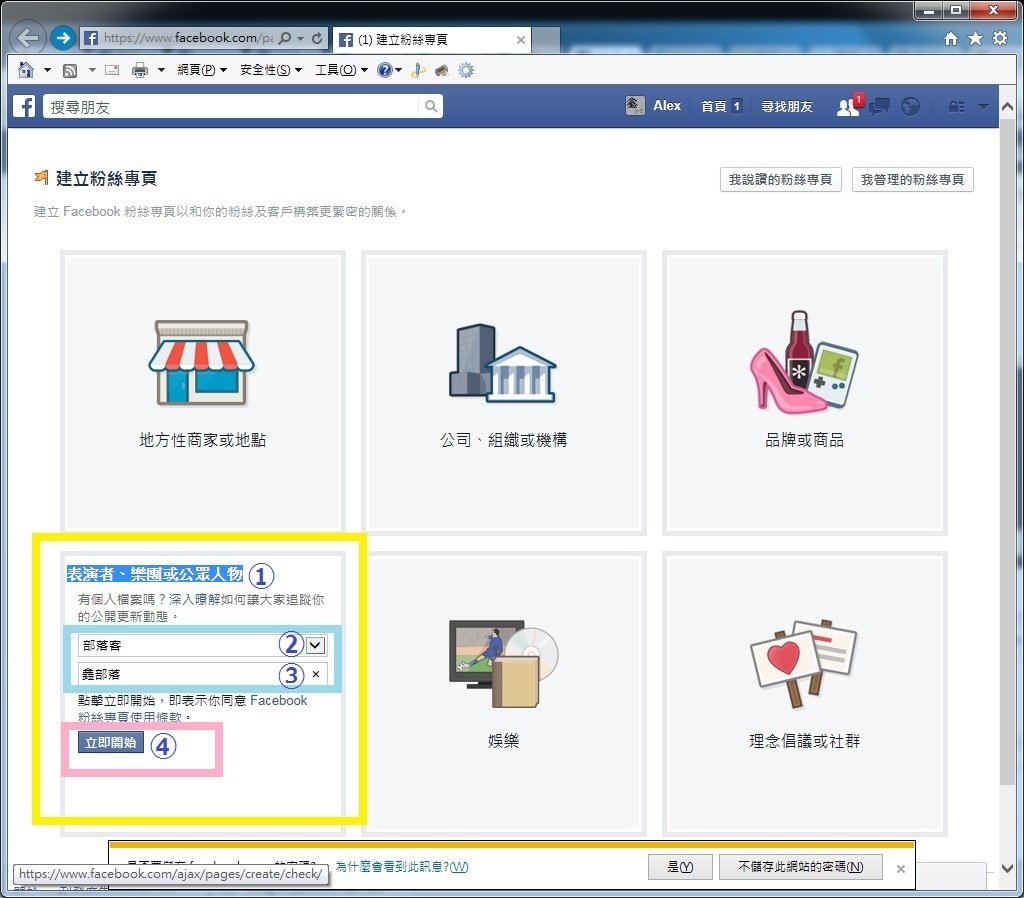Open the 工具(O) menu
The image size is (1024, 898).
click(342, 70)
